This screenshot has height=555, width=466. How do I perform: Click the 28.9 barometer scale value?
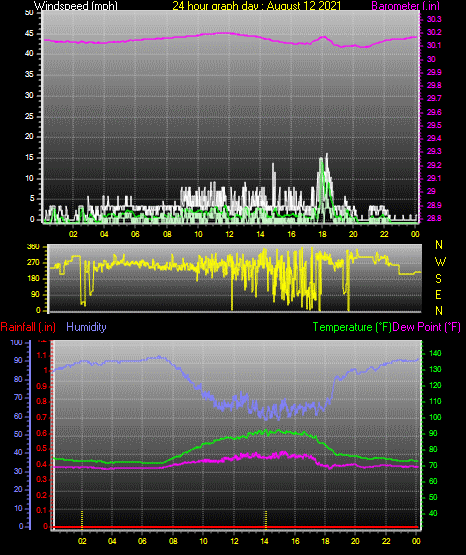click(x=434, y=205)
